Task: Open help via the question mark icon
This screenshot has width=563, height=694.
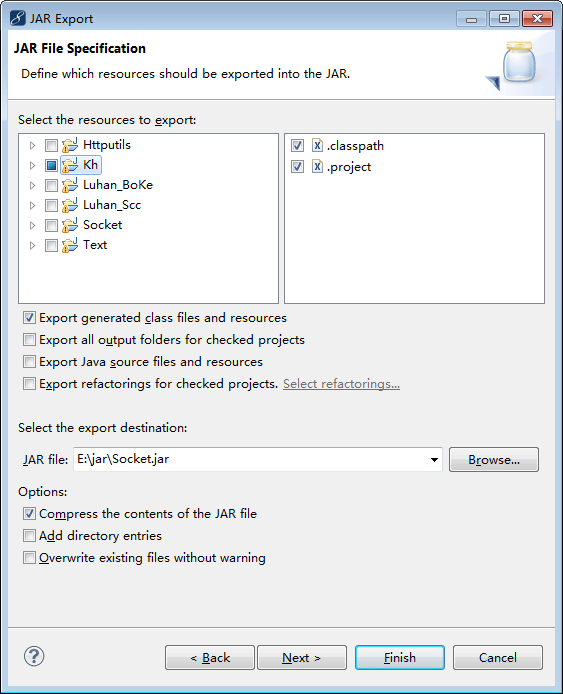Action: (34, 656)
